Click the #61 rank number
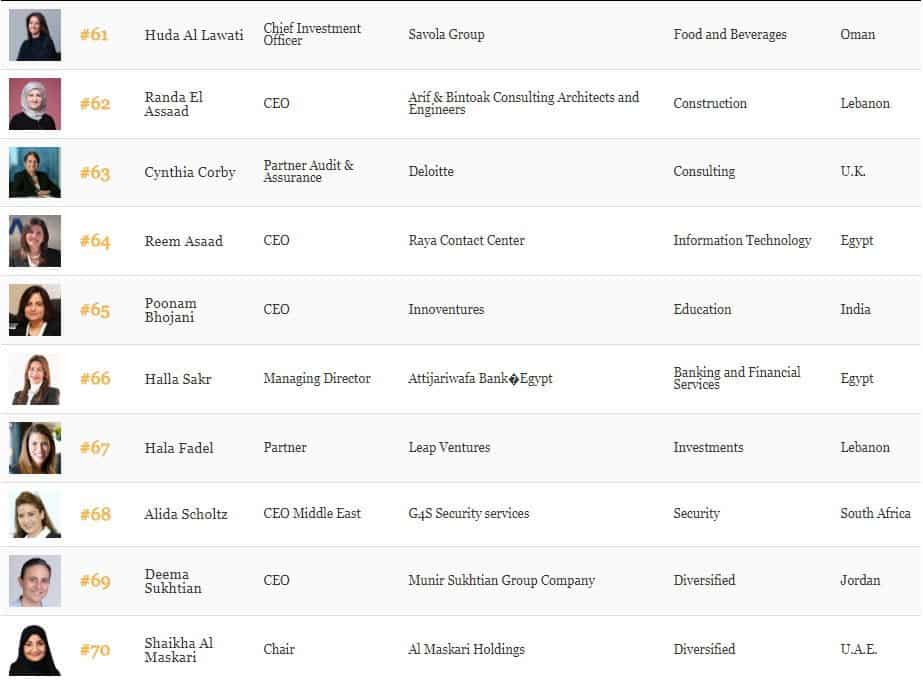Screen dimensions: 923x681 [94, 35]
